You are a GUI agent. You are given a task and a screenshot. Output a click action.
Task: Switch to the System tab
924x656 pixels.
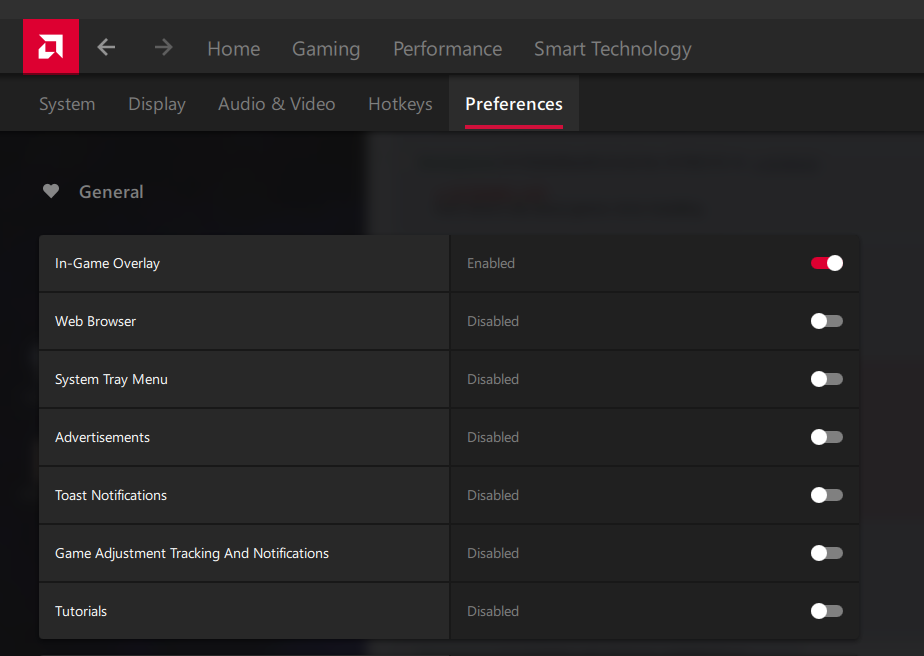67,104
